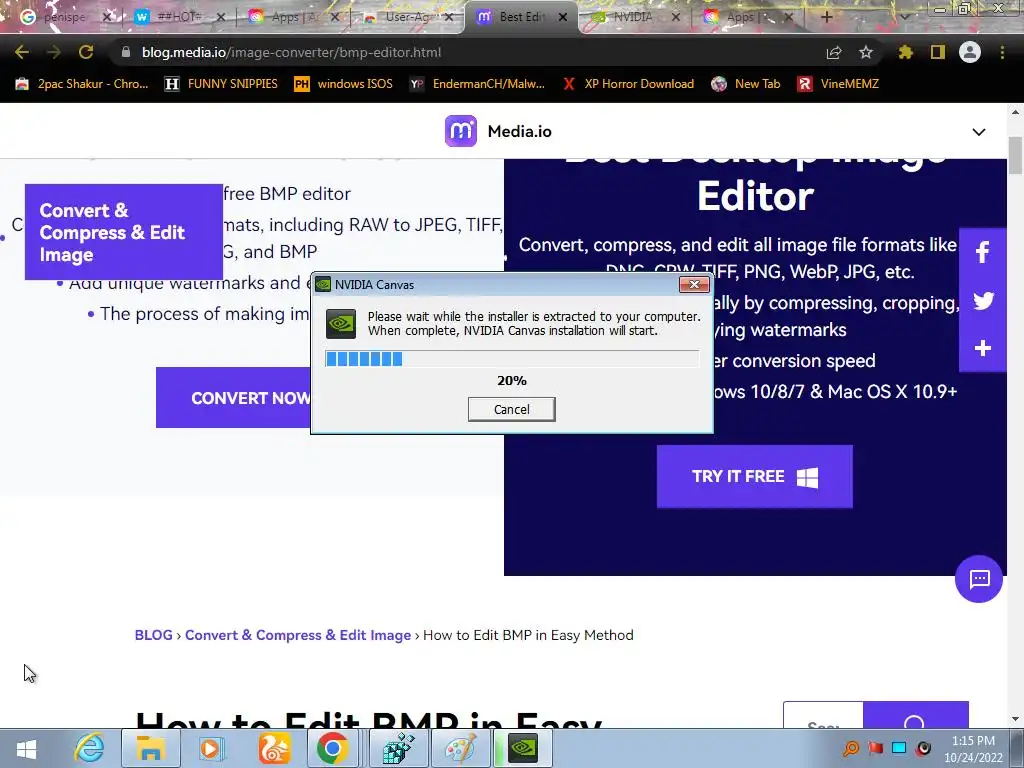Open windows ISOS bookmark
This screenshot has height=768, width=1024.
(x=344, y=84)
